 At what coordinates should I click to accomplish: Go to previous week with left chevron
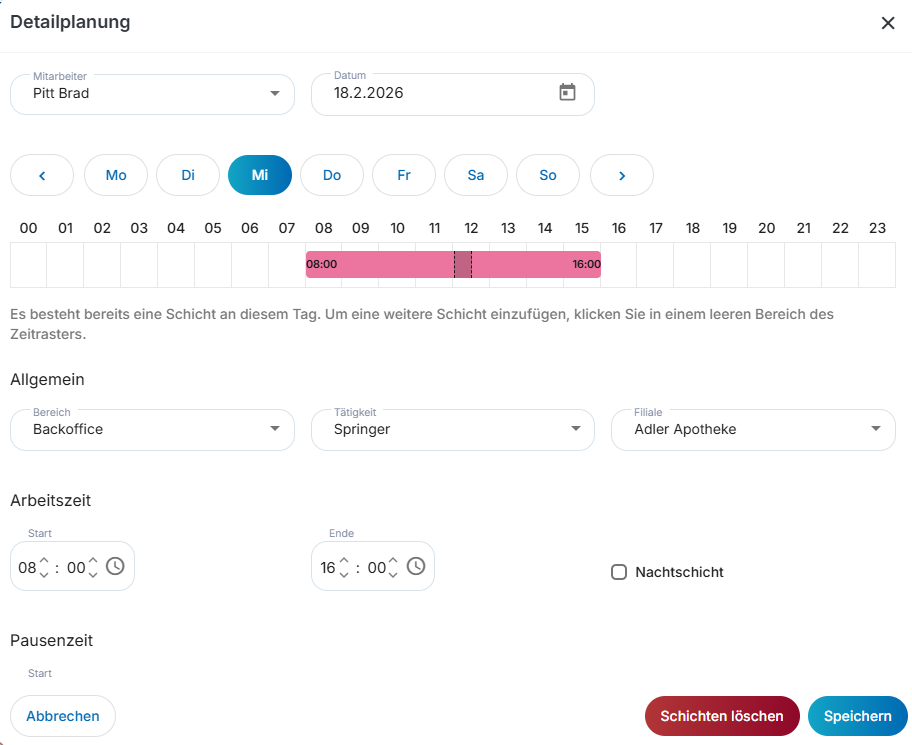[x=42, y=175]
